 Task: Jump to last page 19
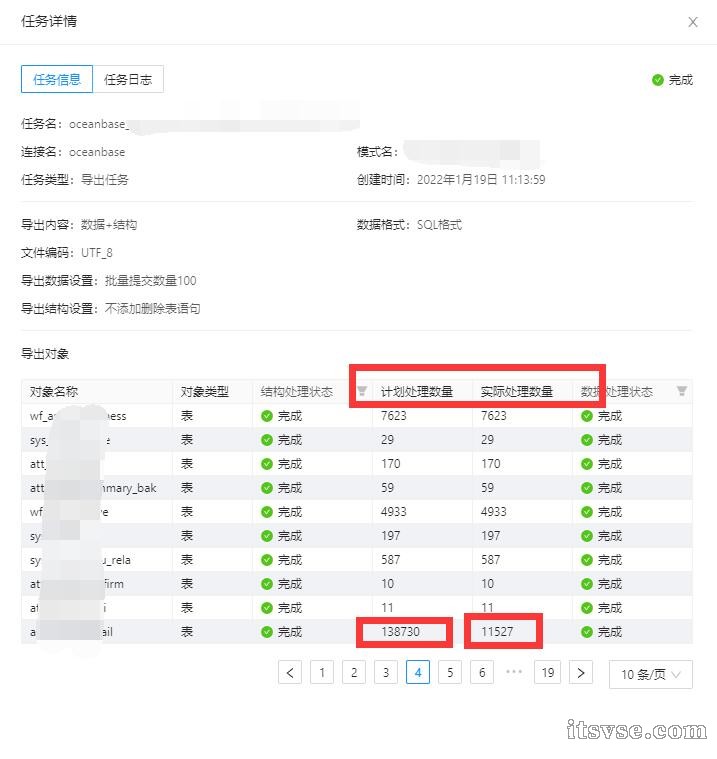tap(548, 672)
